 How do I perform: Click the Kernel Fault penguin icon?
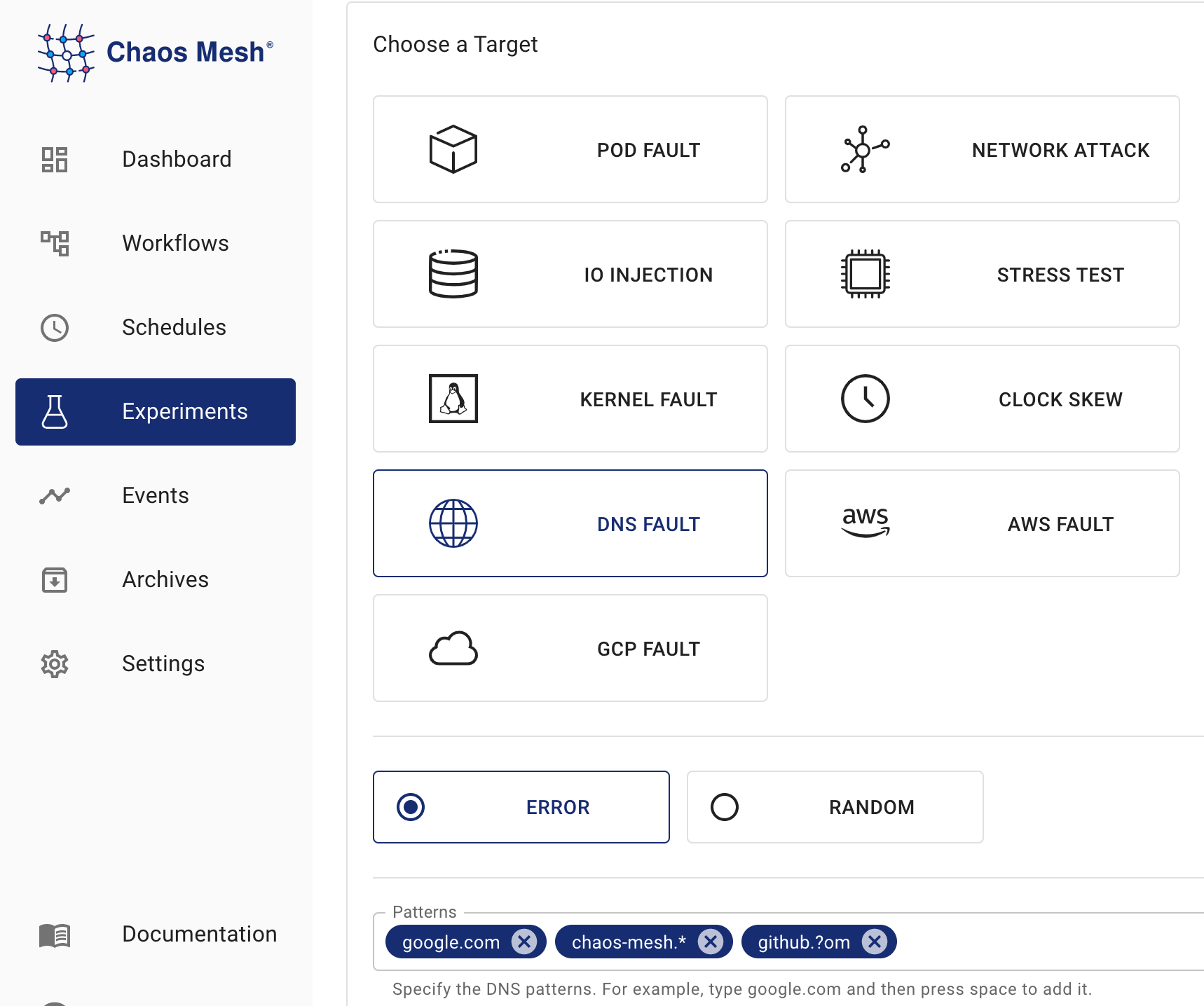pyautogui.click(x=453, y=399)
